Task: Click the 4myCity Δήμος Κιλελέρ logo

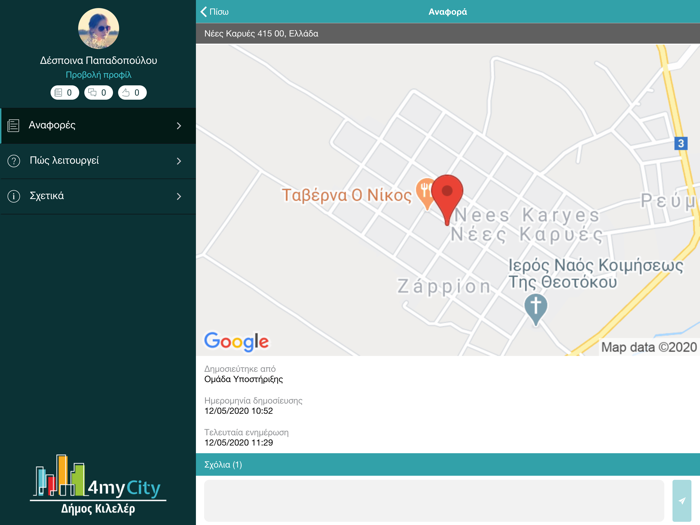Action: 98,486
